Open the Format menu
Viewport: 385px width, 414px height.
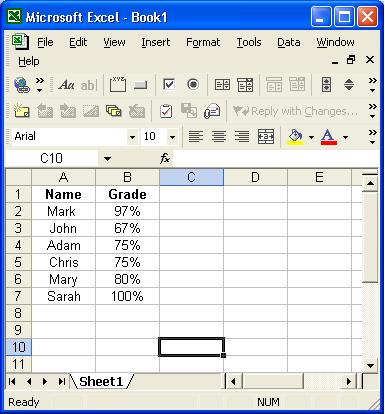point(203,42)
